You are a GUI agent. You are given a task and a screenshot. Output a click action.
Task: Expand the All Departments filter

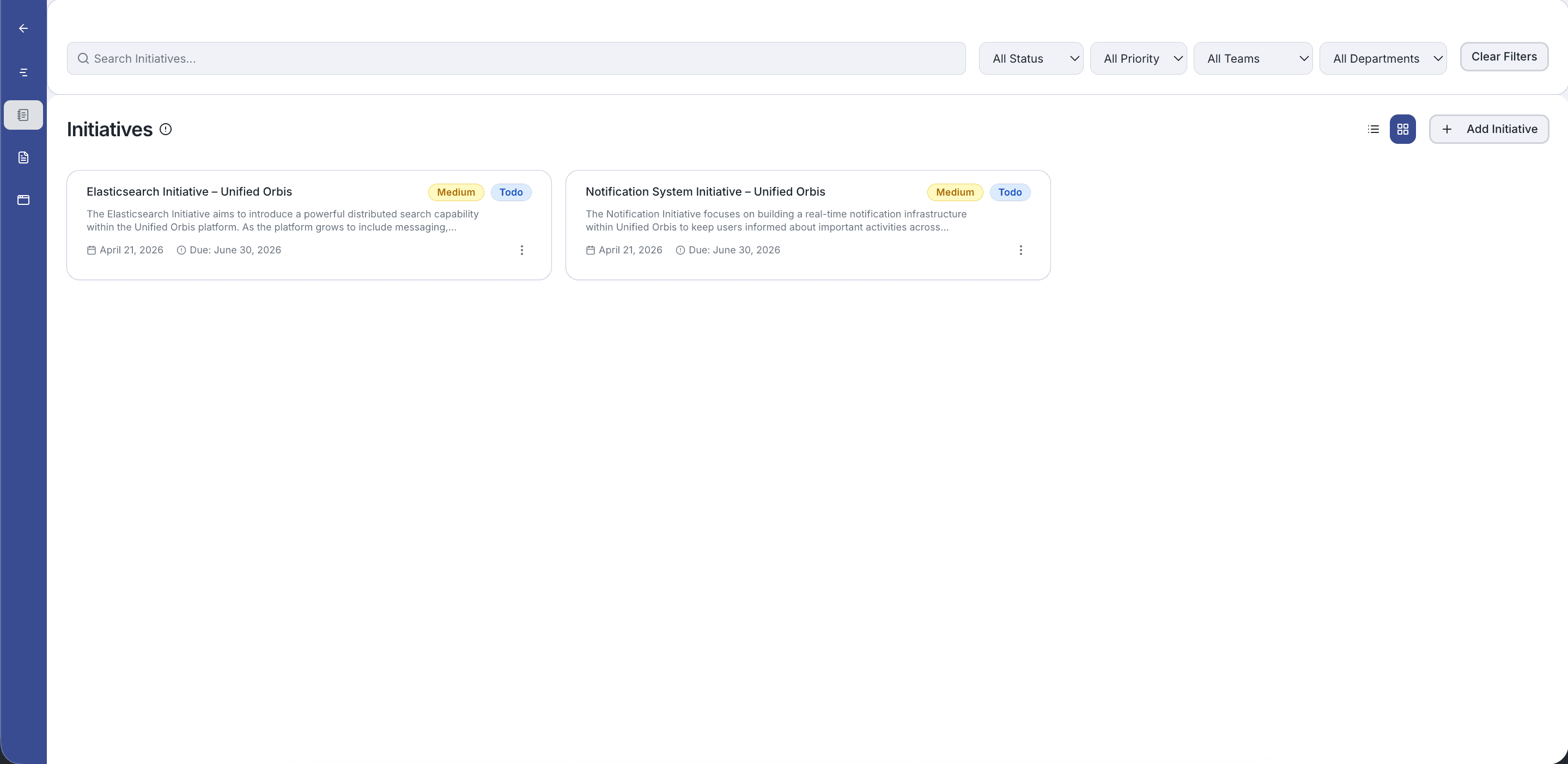(x=1383, y=58)
